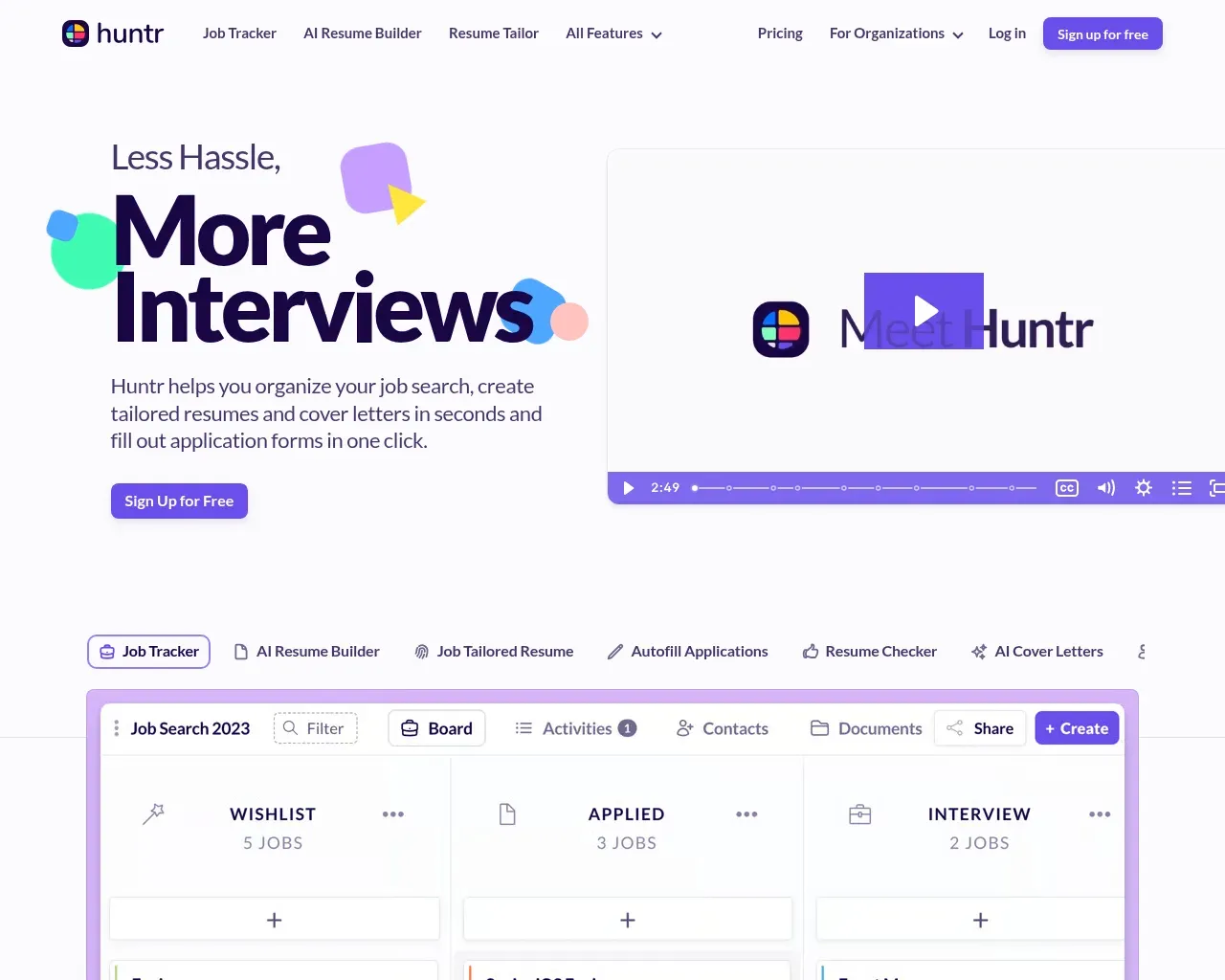1225x980 pixels.
Task: Open the video chapters list icon
Action: tap(1182, 488)
